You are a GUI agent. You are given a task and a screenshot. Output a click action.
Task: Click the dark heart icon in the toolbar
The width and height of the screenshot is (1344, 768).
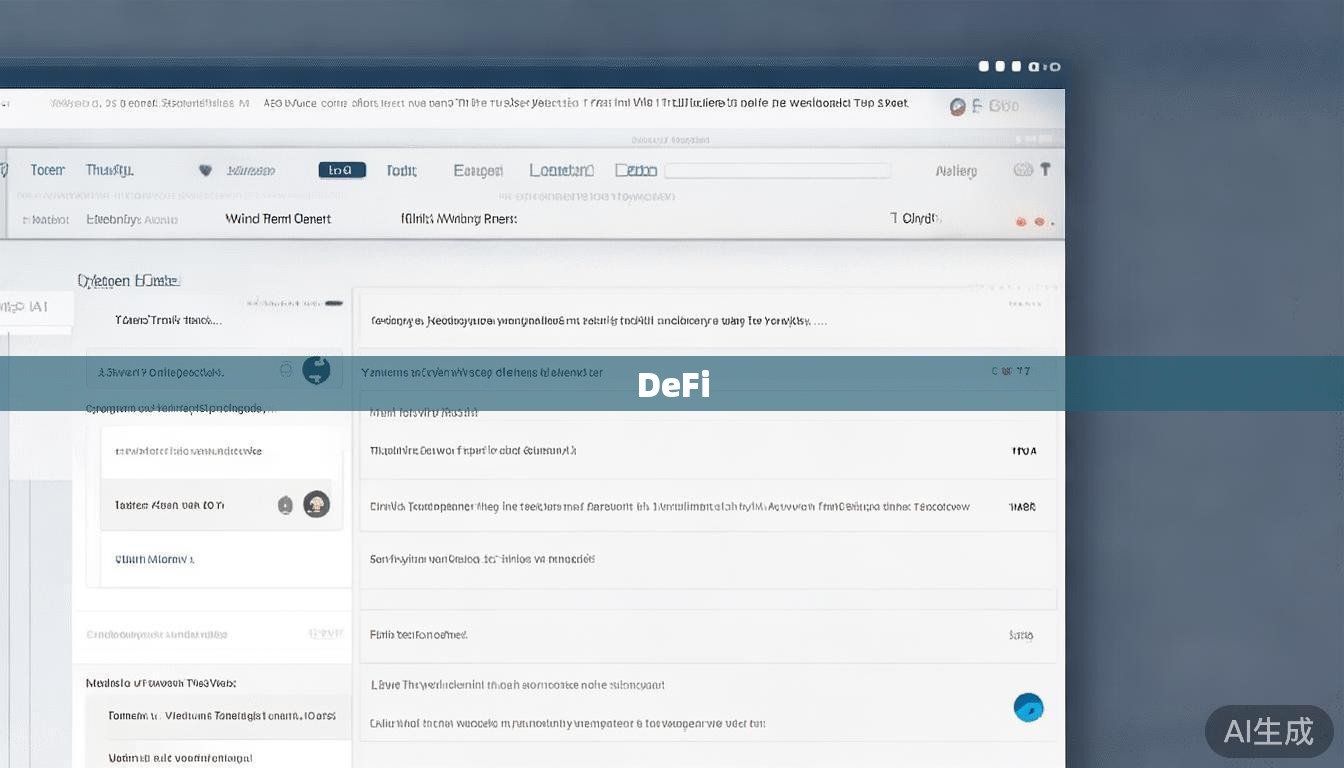point(206,170)
